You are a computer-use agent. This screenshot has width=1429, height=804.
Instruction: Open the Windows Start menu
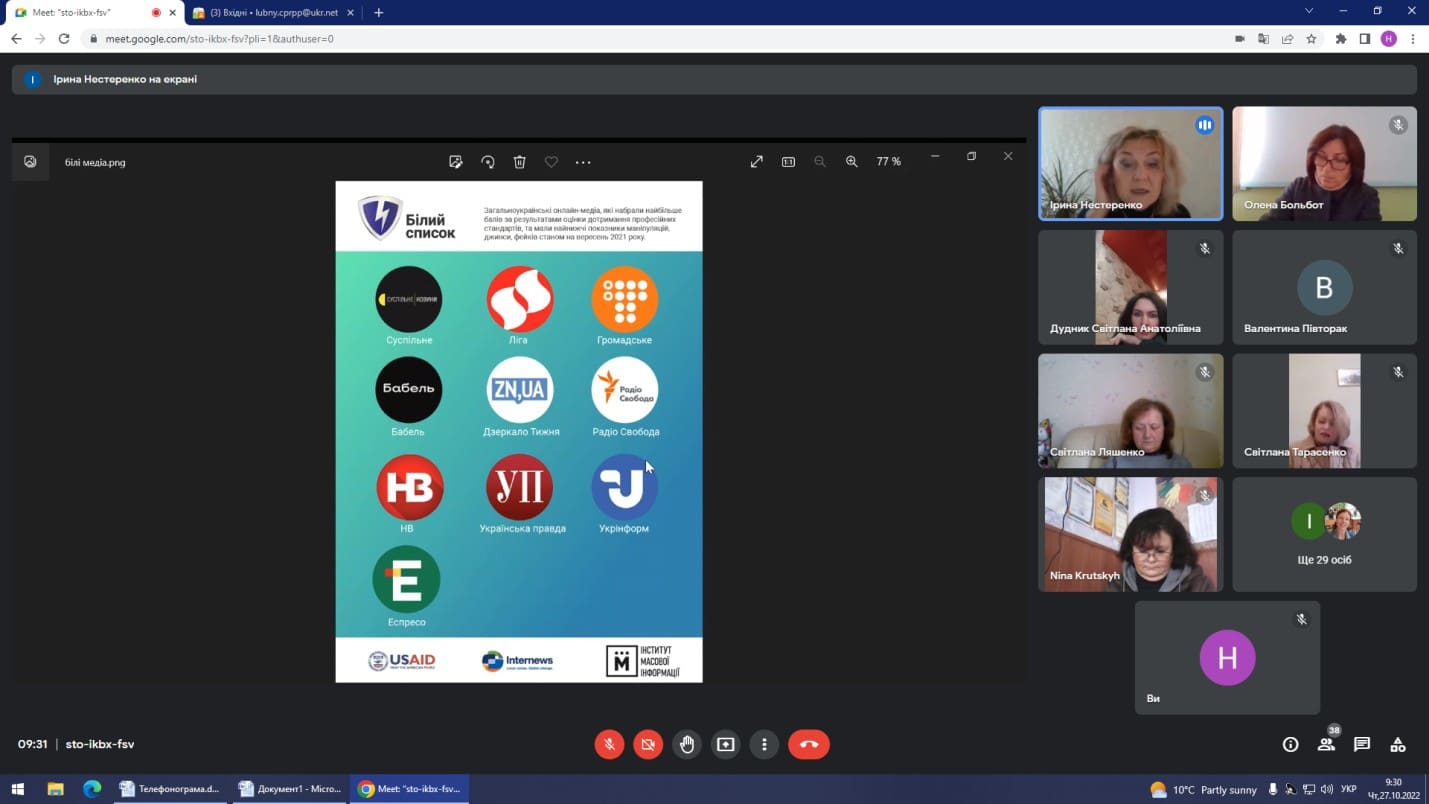click(x=17, y=789)
